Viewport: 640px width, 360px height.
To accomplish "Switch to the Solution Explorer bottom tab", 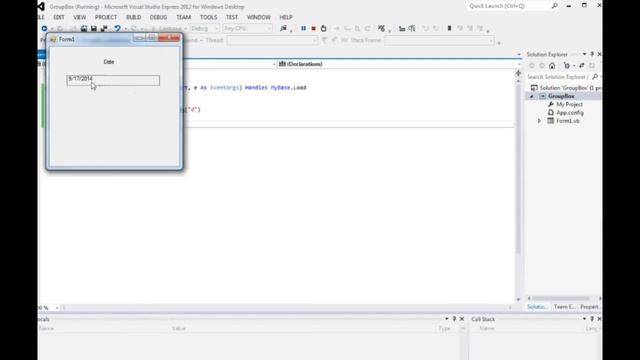I will (x=537, y=307).
